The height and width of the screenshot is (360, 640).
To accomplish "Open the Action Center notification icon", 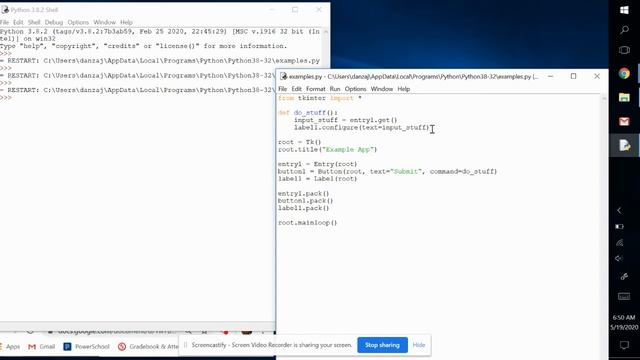I will coord(624,345).
